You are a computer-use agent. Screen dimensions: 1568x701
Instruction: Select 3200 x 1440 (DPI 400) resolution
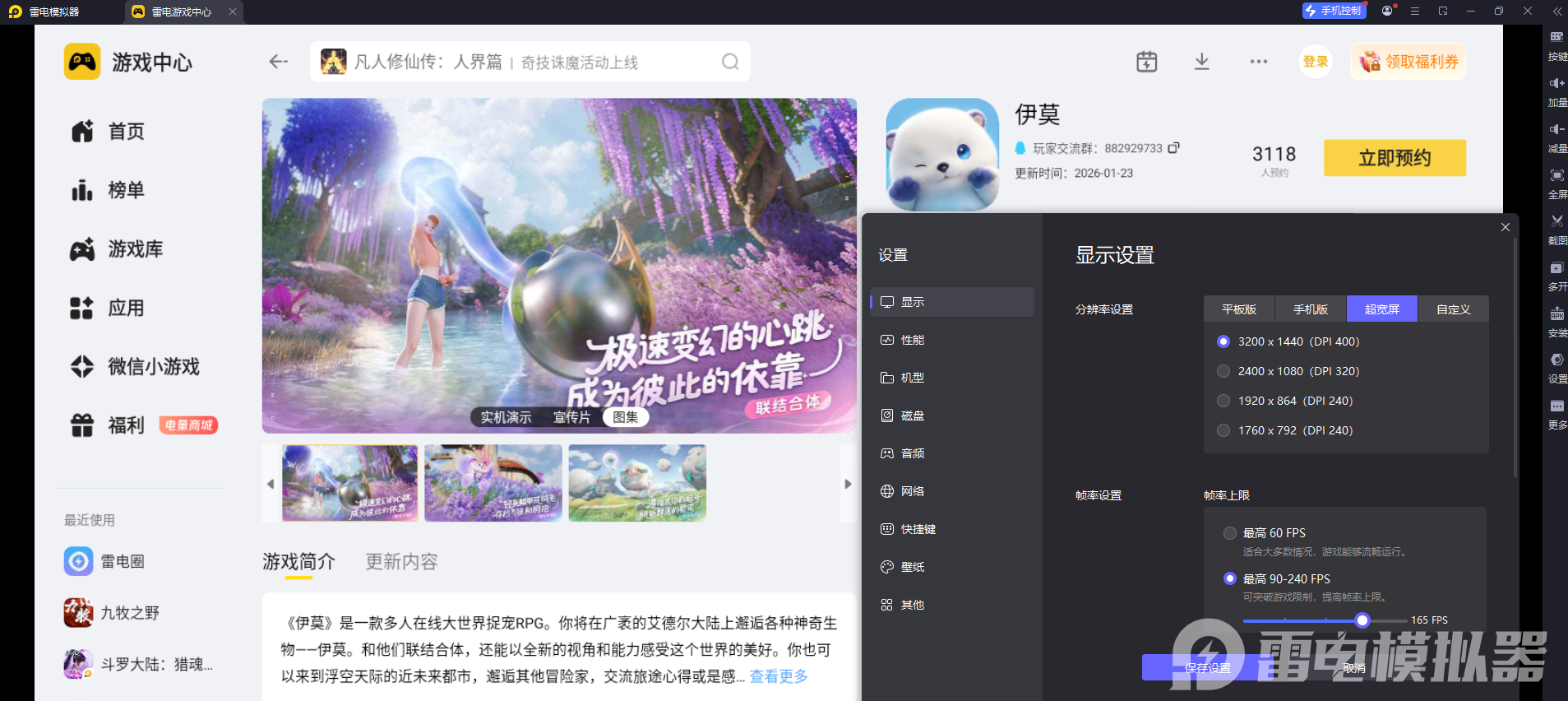[1223, 341]
